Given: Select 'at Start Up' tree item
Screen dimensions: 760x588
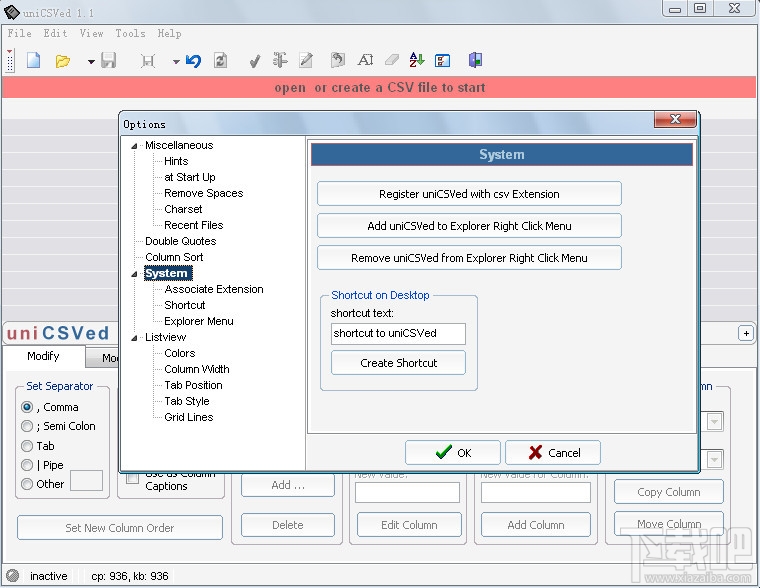Looking at the screenshot, I should [190, 177].
